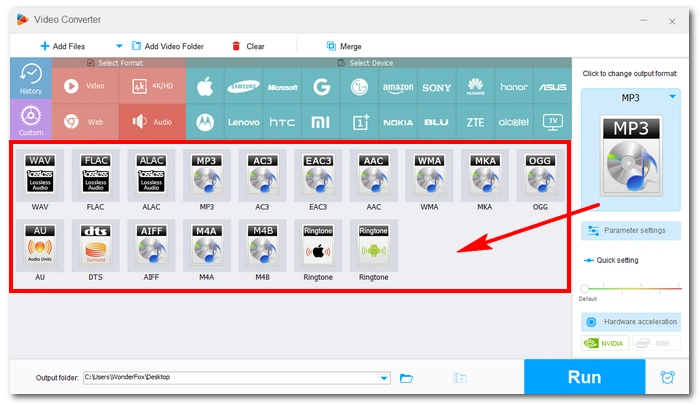Pick the M4B audiobook format

[x=262, y=246]
